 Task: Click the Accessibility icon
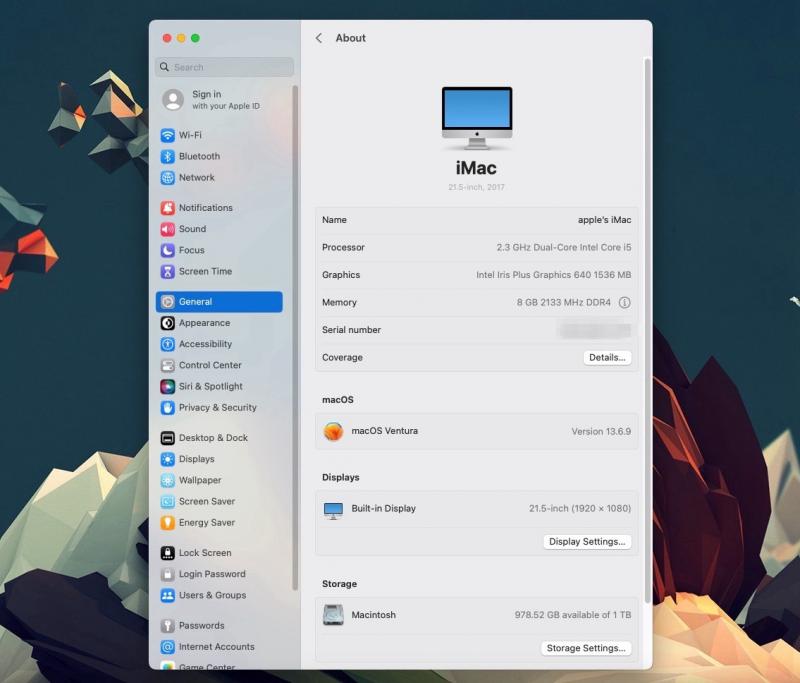pos(167,344)
